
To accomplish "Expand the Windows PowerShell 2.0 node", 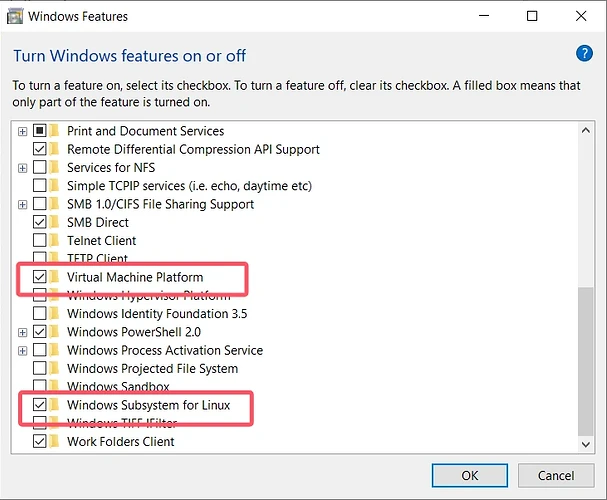I will (x=22, y=332).
